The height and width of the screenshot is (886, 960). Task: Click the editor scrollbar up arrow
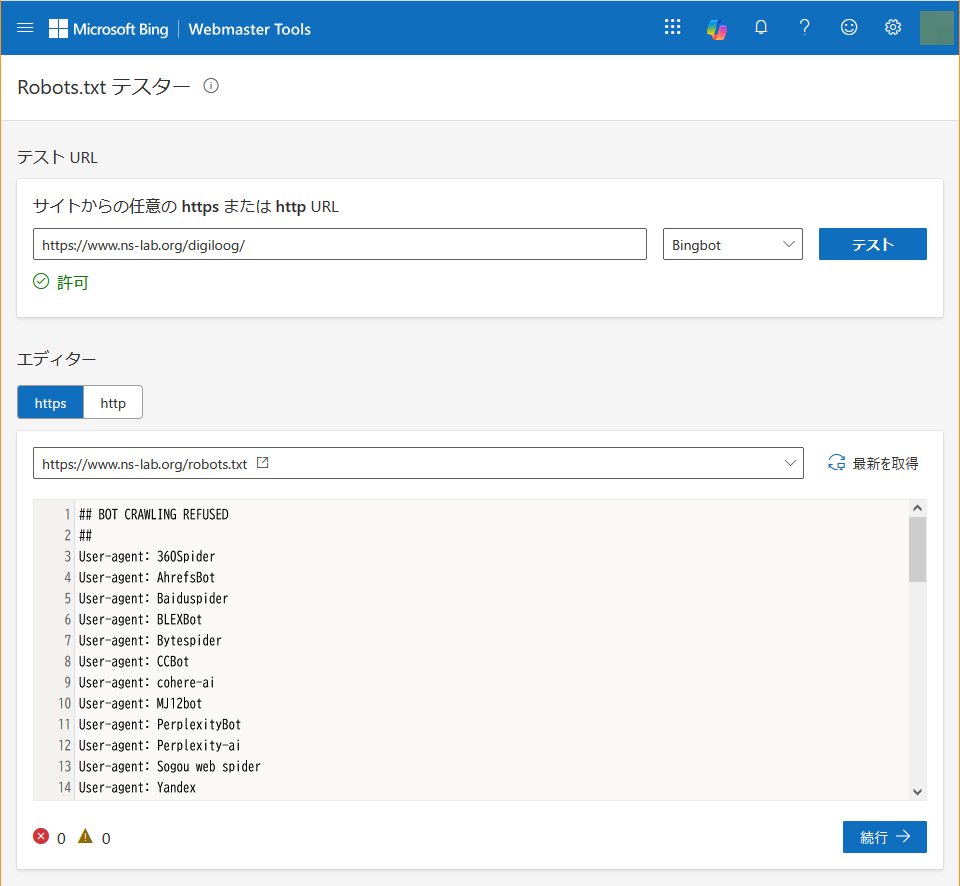click(917, 508)
